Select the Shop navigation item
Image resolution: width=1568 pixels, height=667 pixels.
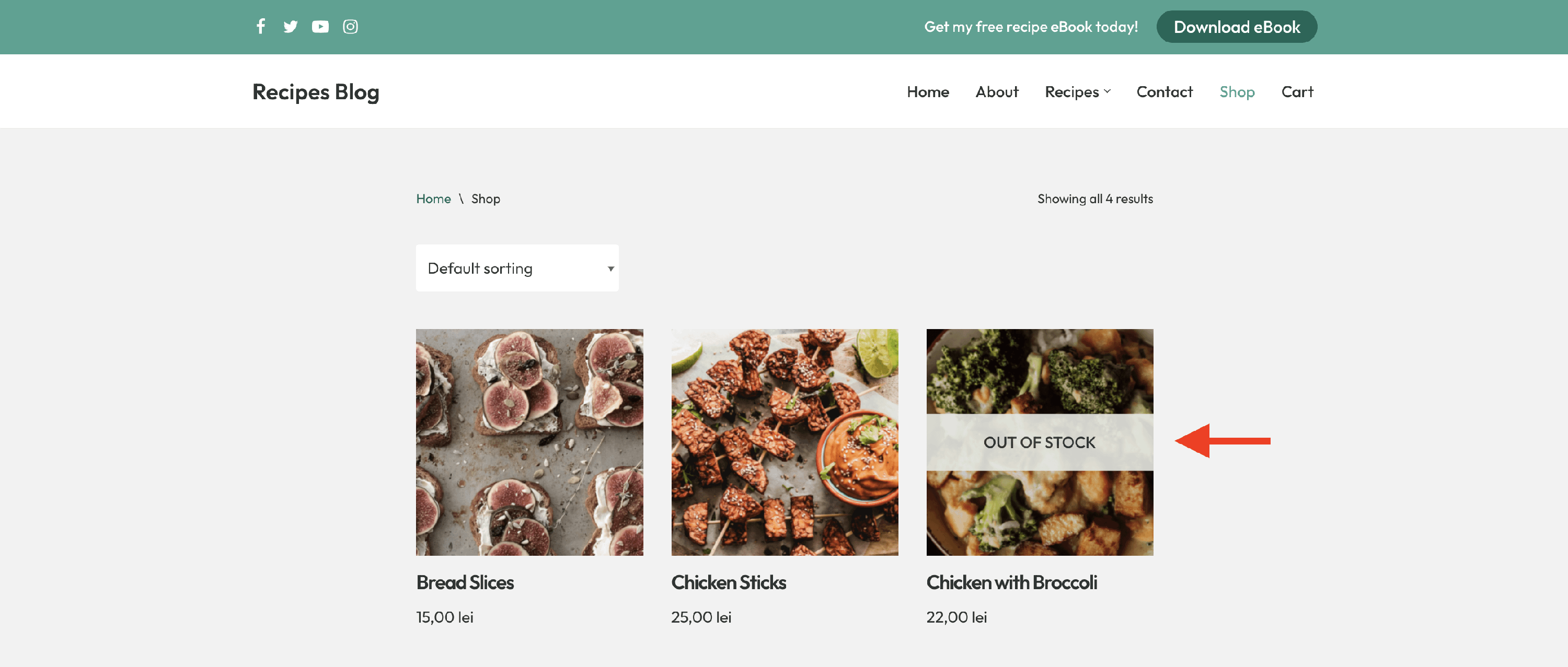pyautogui.click(x=1237, y=92)
